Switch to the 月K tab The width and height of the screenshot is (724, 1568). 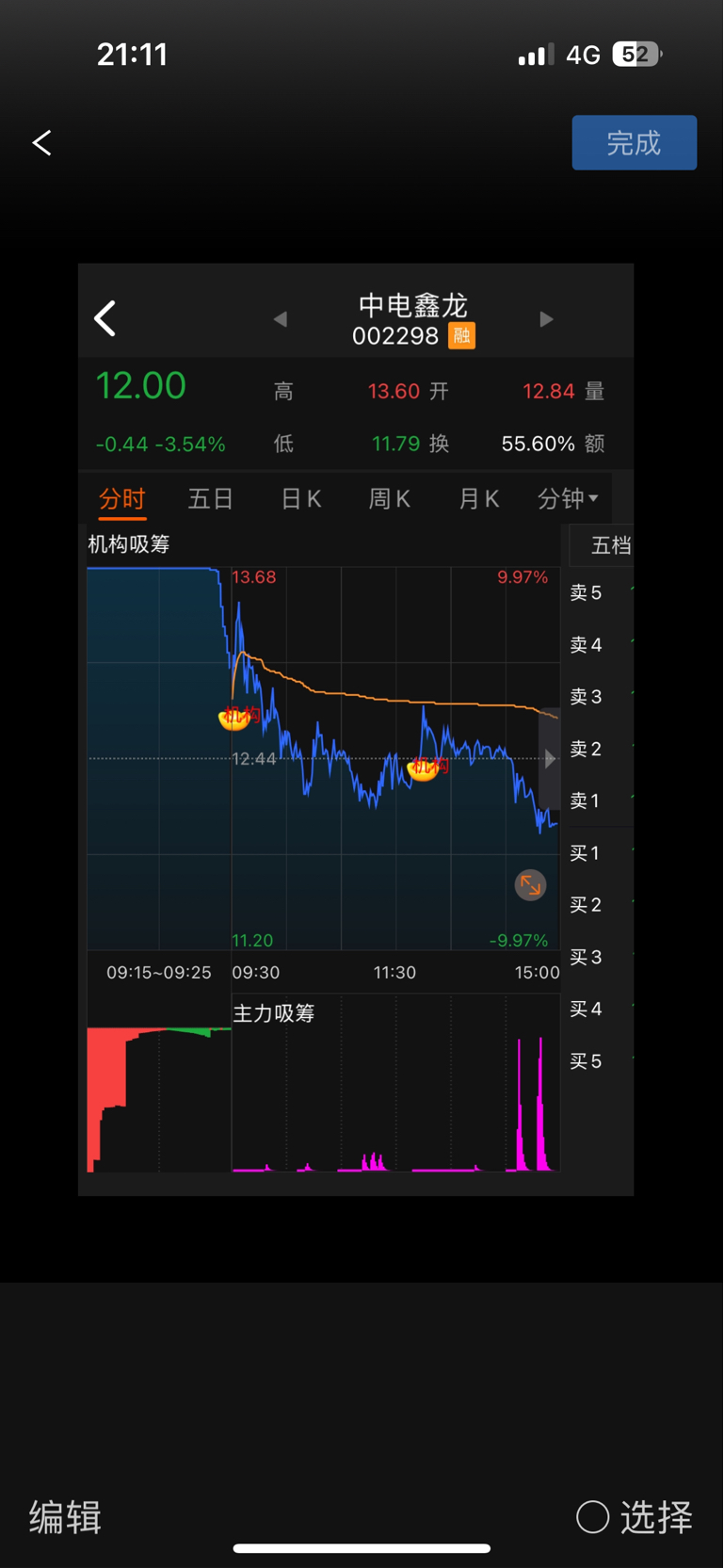(x=478, y=498)
